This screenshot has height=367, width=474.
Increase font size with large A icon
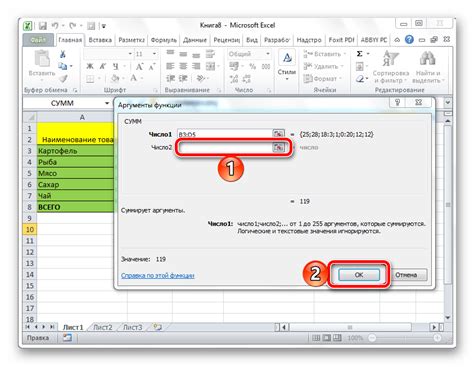coord(139,66)
